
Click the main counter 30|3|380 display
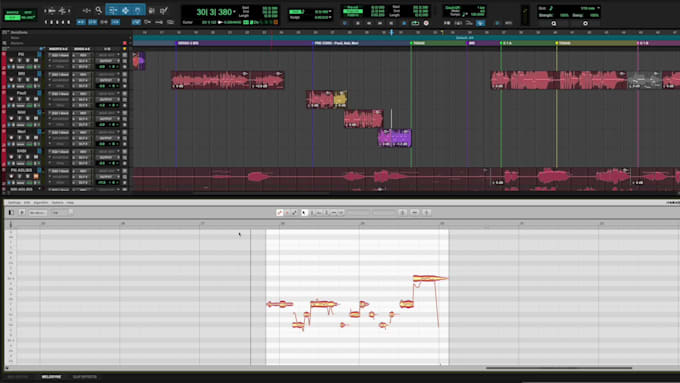click(x=214, y=12)
